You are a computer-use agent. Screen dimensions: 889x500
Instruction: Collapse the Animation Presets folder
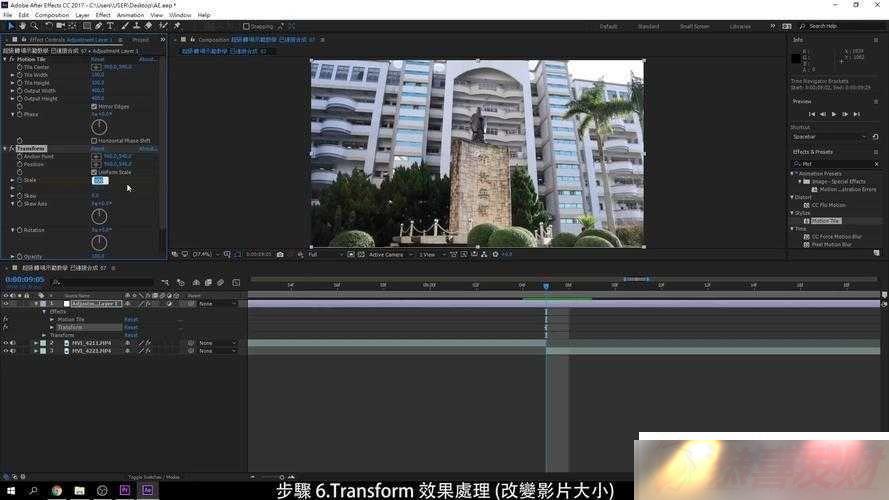pyautogui.click(x=793, y=173)
